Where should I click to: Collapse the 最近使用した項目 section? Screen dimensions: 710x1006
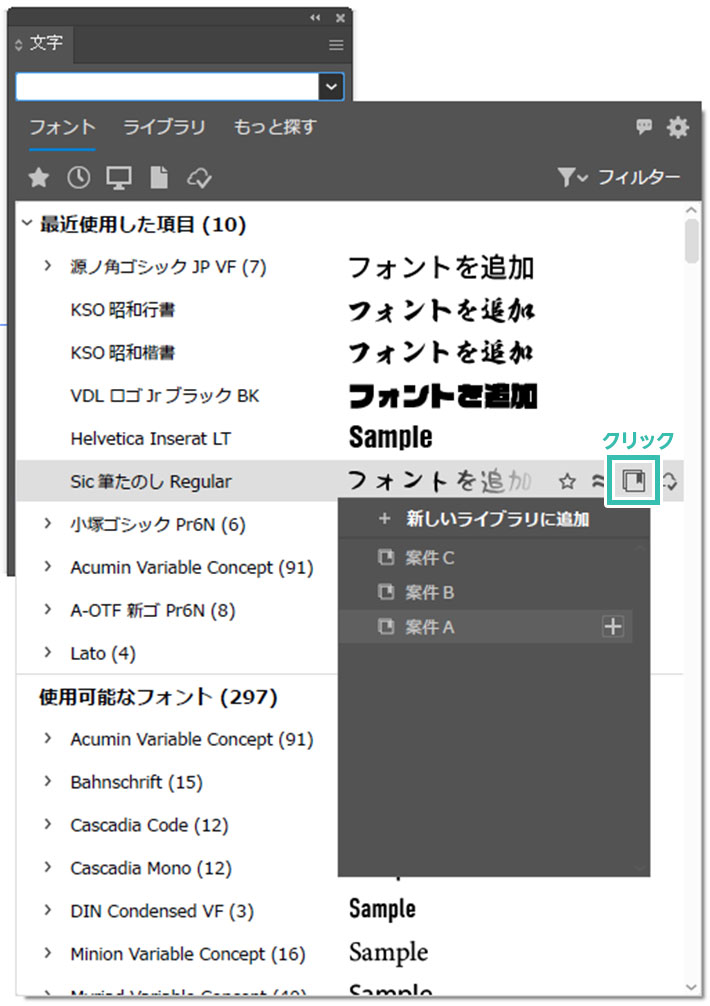click(27, 225)
